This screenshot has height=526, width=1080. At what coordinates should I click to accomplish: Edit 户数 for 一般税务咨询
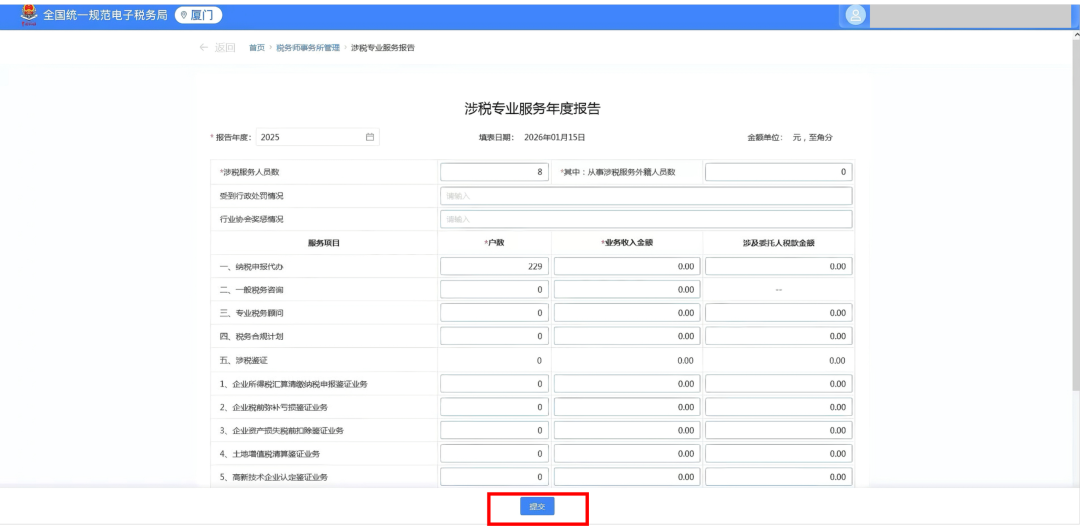point(495,289)
